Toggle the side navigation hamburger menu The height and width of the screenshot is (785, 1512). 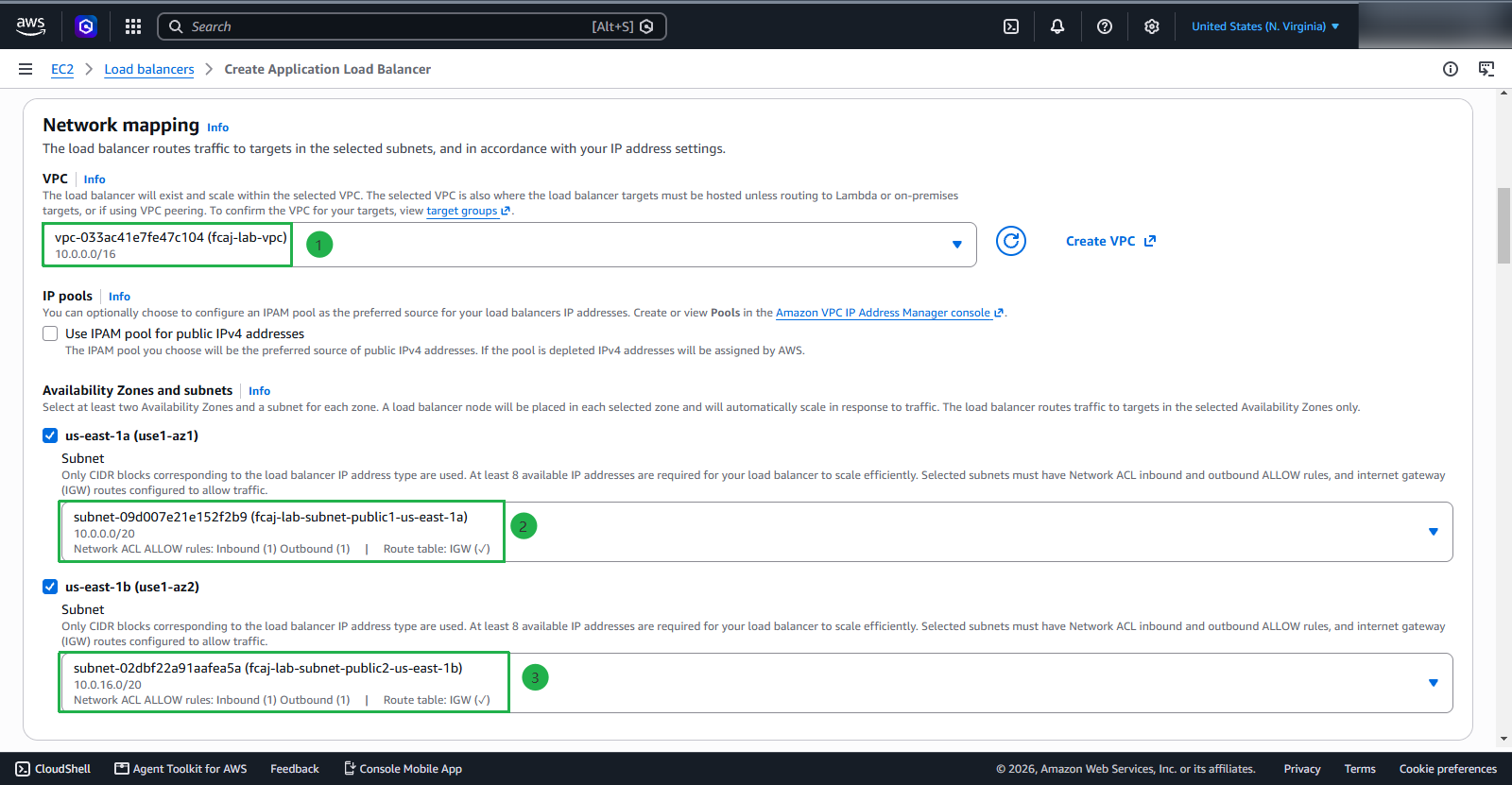26,69
